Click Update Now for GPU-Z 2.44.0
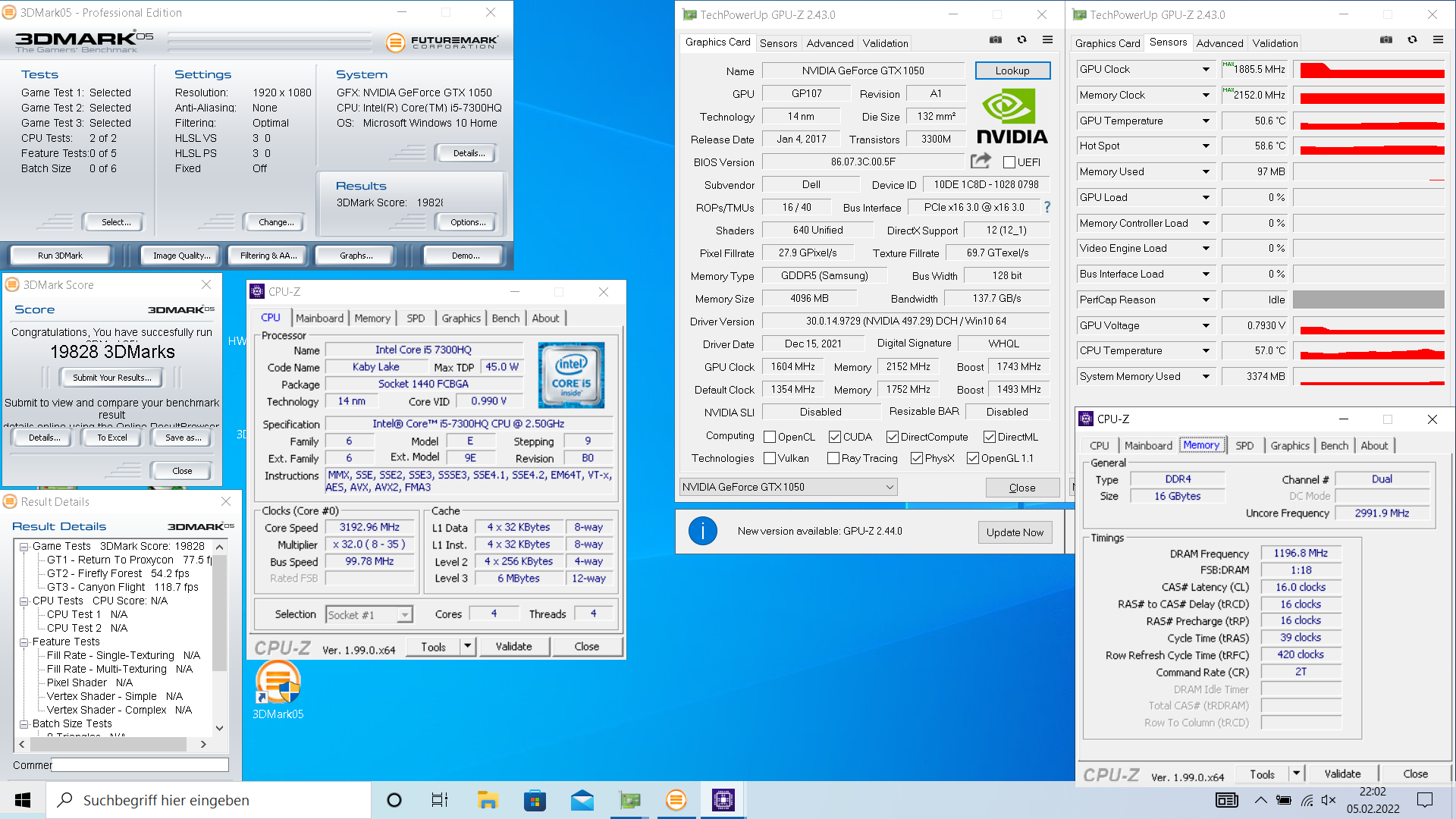1456x819 pixels. tap(1015, 532)
